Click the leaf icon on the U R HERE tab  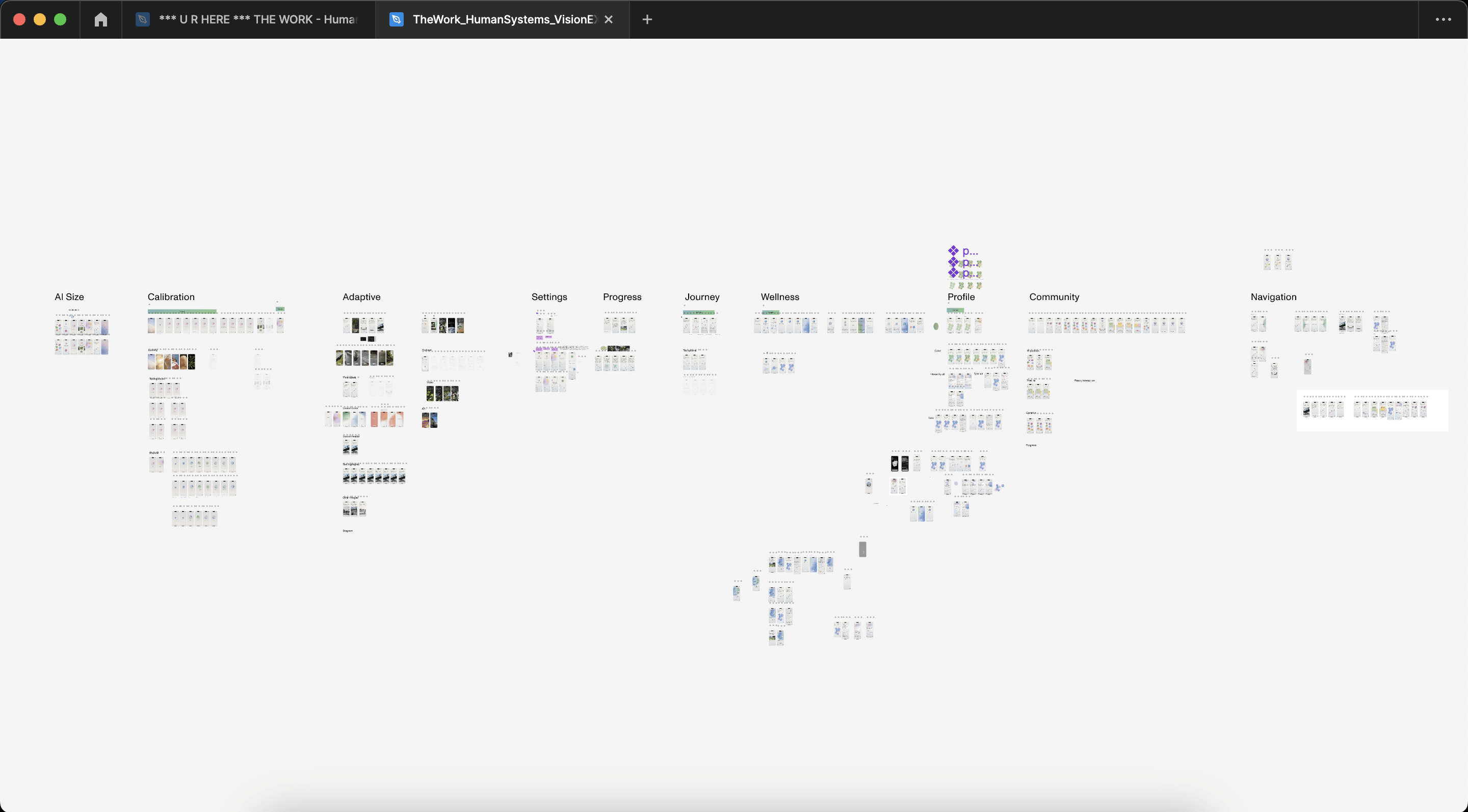click(x=143, y=19)
